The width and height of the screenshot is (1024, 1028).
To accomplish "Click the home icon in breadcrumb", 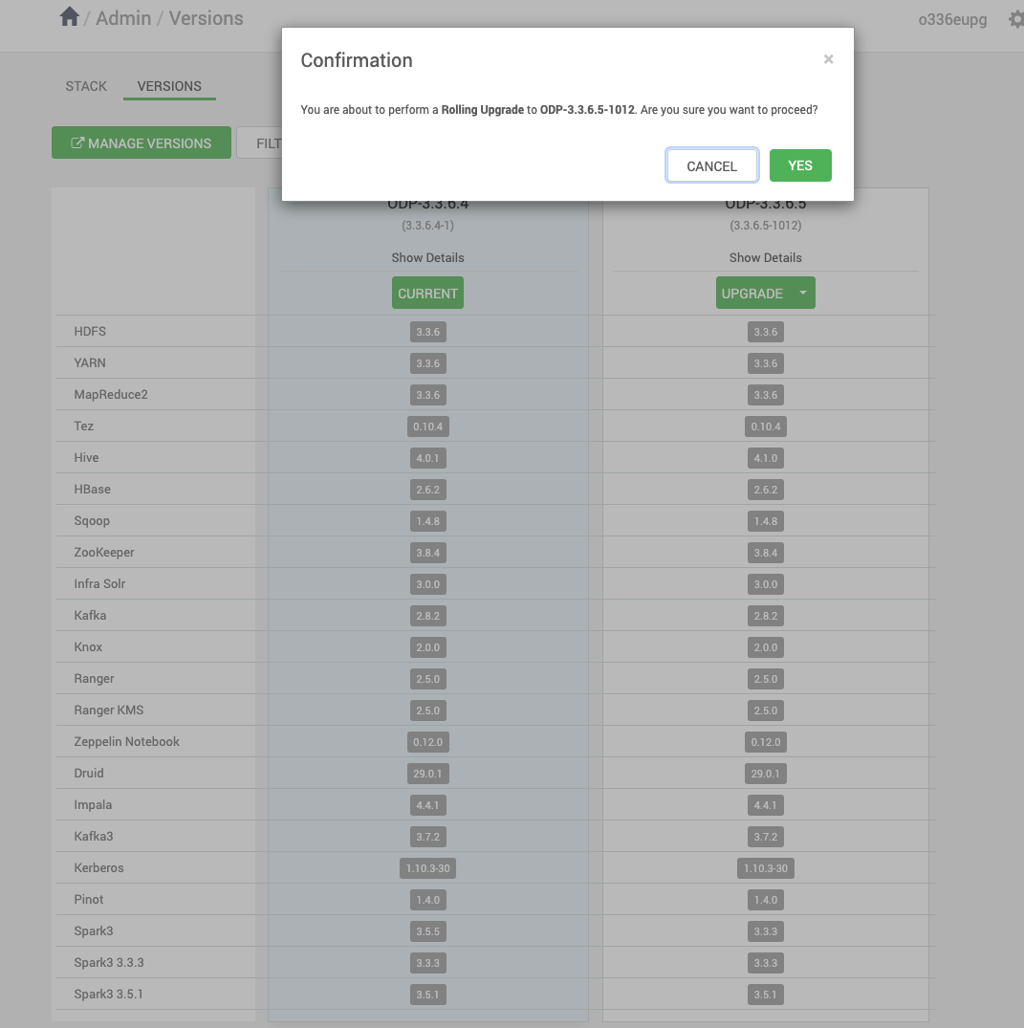I will point(69,17).
